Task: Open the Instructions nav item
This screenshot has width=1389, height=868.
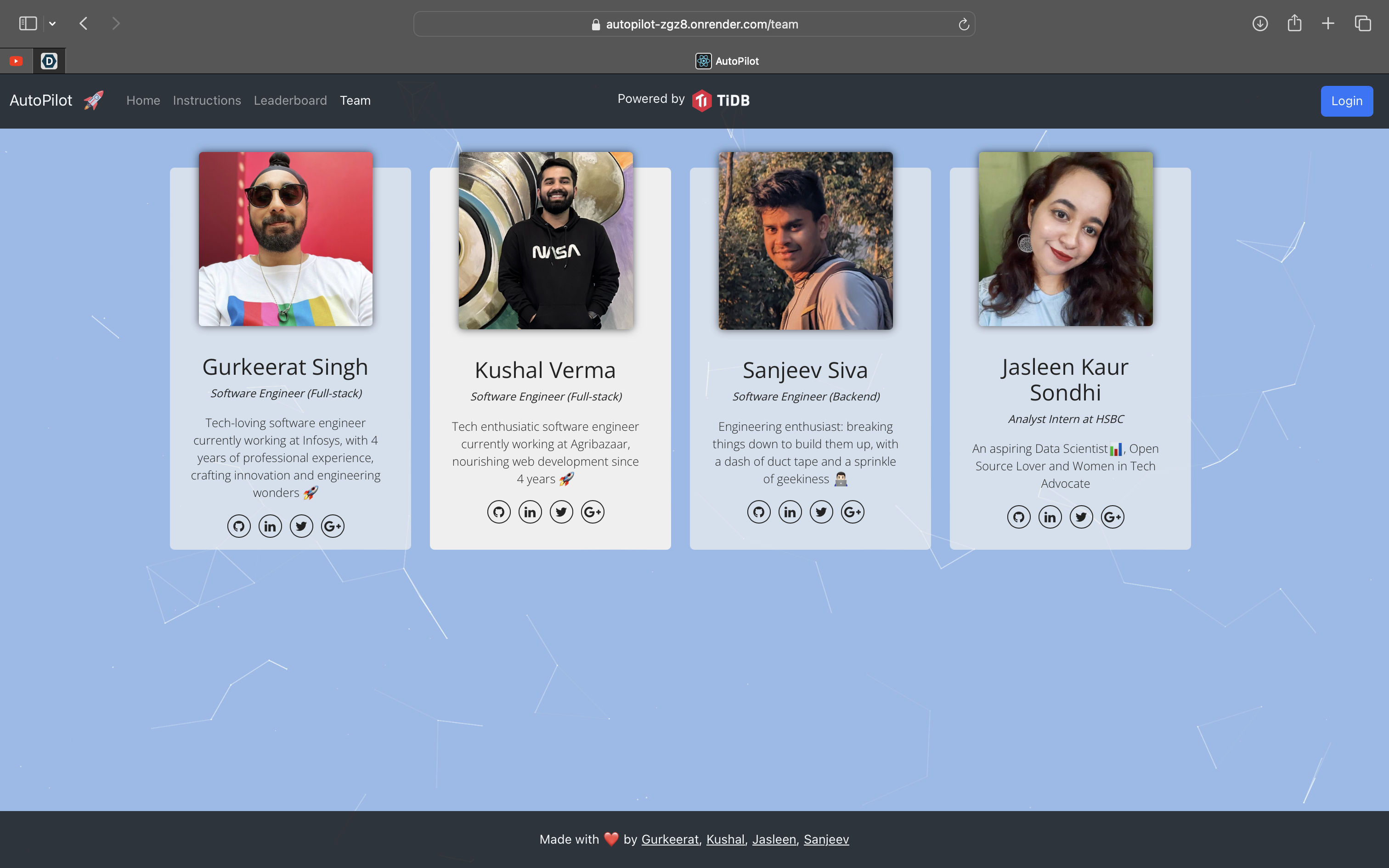Action: click(207, 101)
